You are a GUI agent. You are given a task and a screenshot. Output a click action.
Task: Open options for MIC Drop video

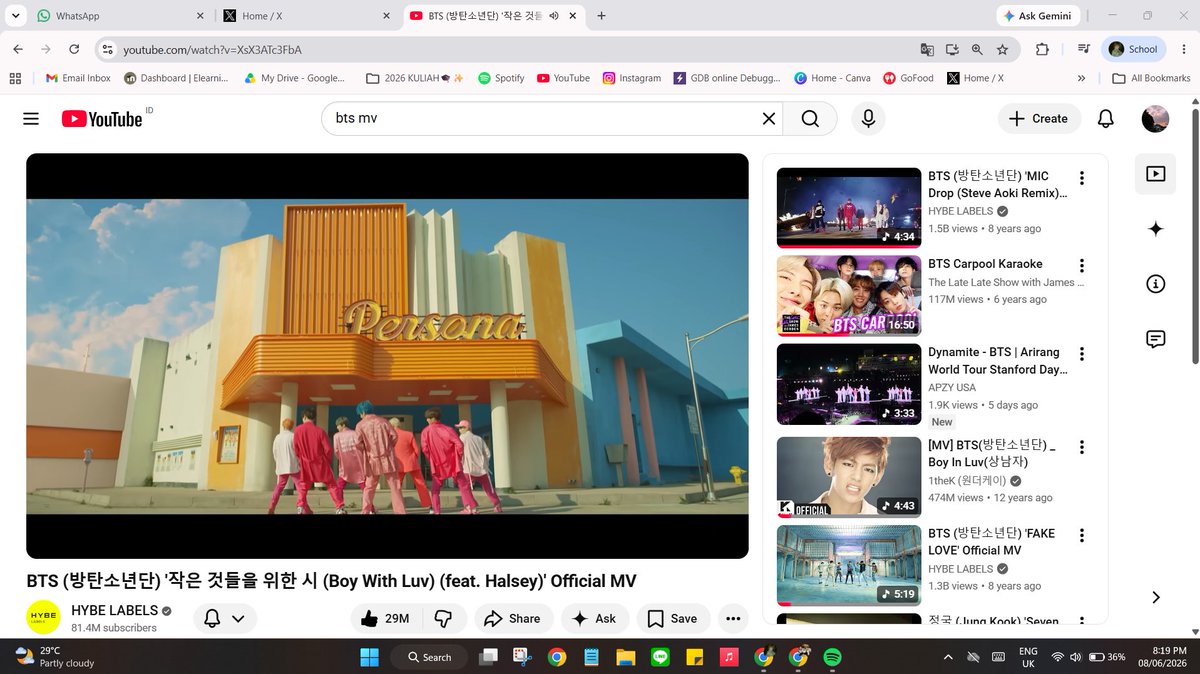click(1081, 178)
